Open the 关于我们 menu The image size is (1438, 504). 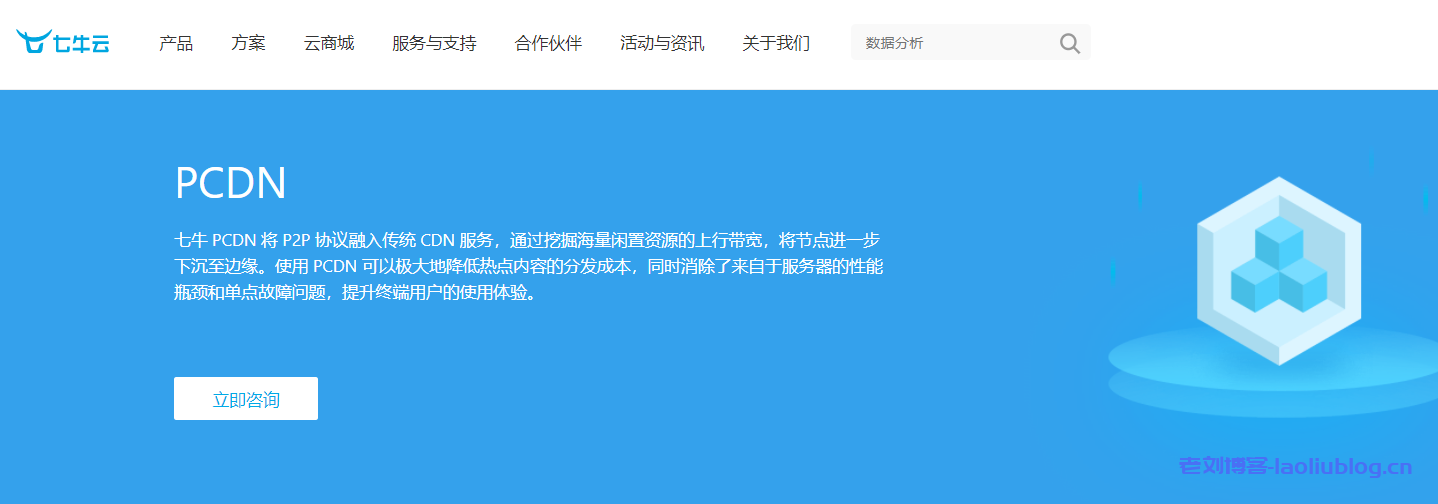[776, 43]
